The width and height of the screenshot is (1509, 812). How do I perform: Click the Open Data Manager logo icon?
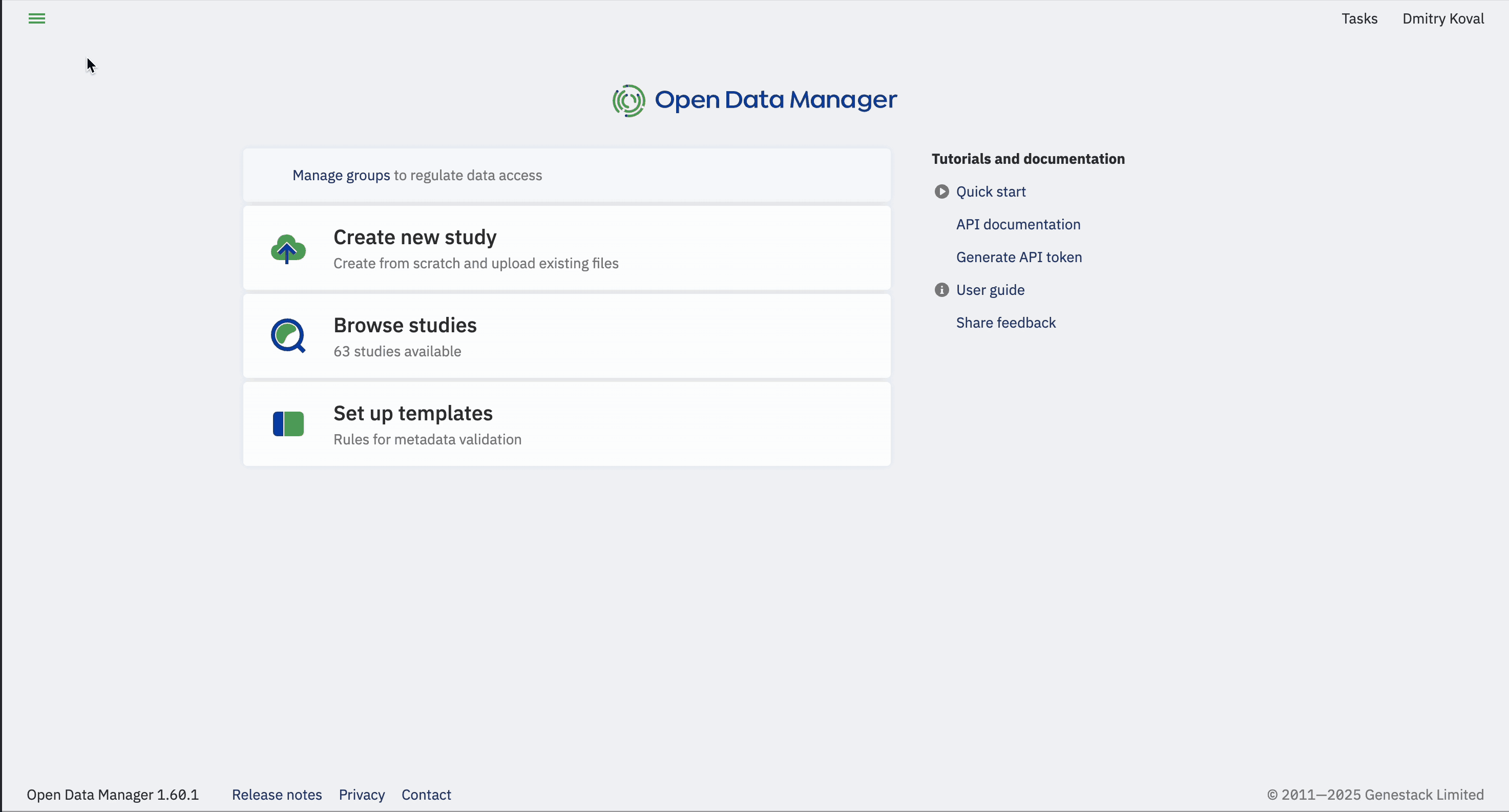628,101
